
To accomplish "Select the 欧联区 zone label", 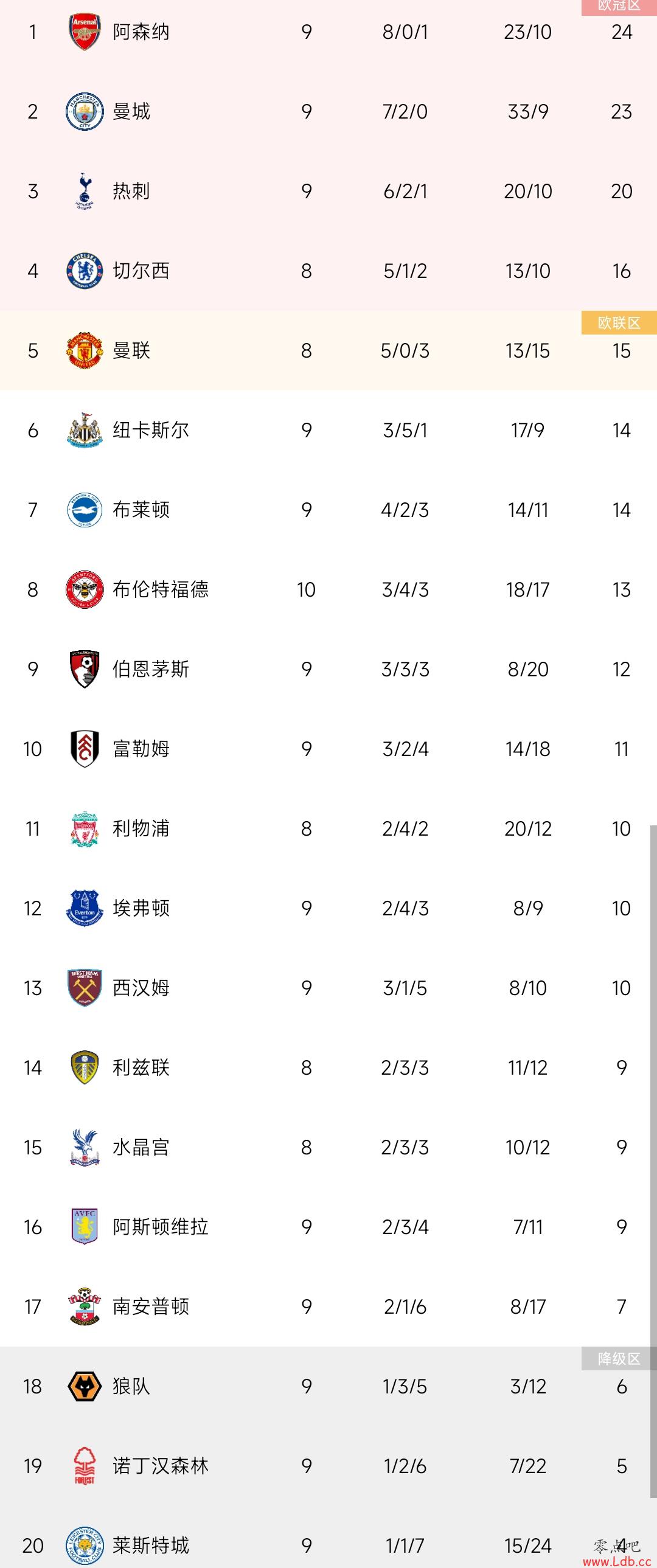I will tap(619, 322).
